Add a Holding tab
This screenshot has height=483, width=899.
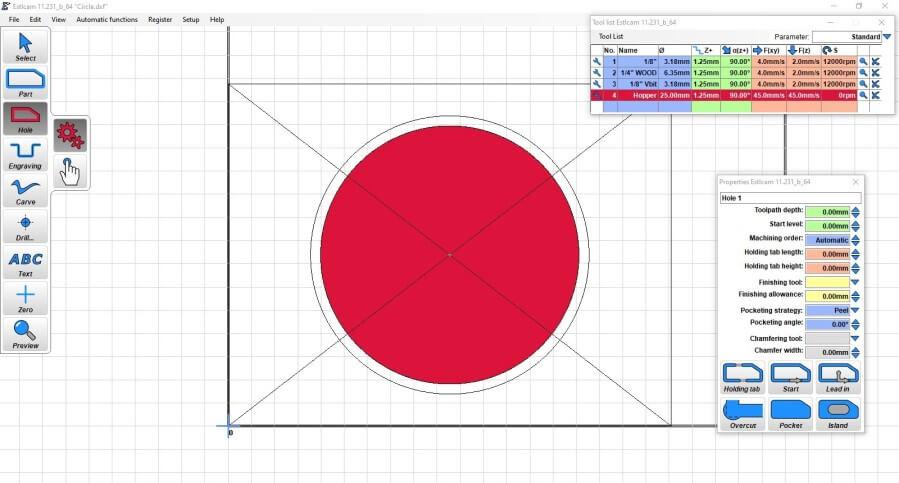(x=742, y=378)
